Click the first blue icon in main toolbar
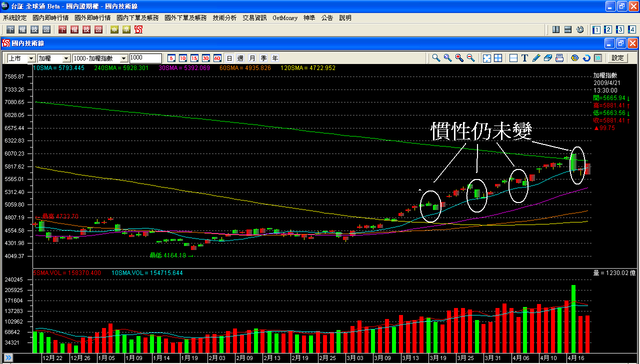The image size is (640, 364). coord(10,29)
